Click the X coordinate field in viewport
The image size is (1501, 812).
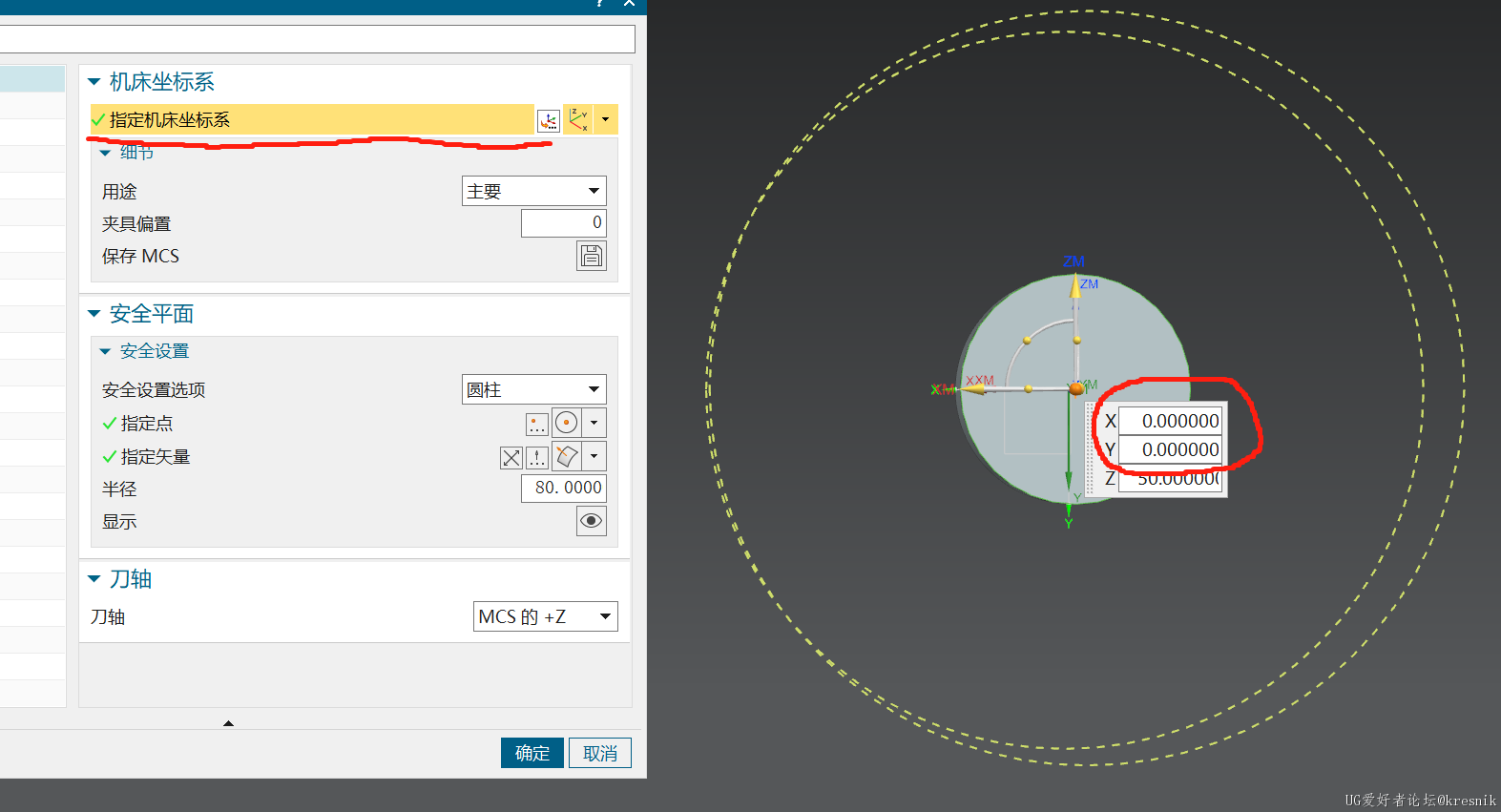1170,421
